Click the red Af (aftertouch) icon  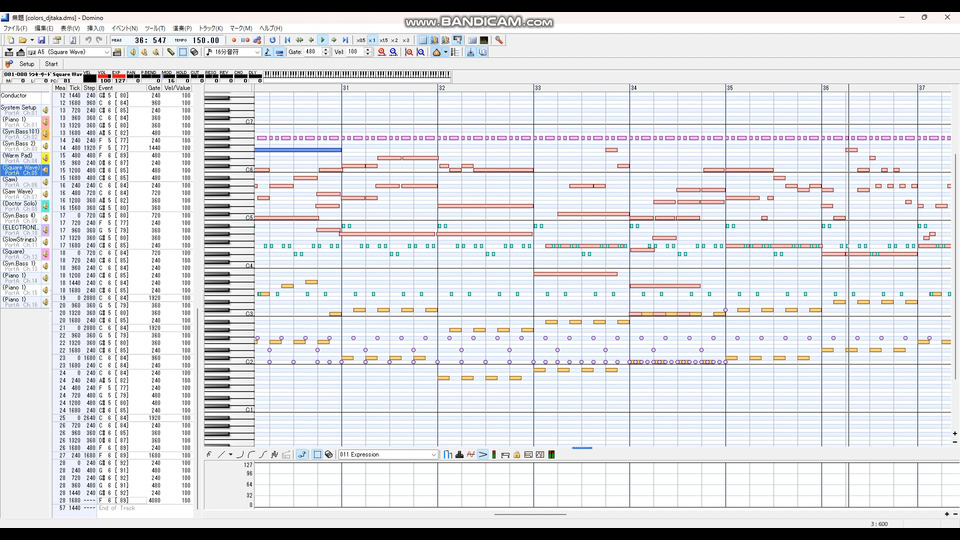tap(471, 455)
